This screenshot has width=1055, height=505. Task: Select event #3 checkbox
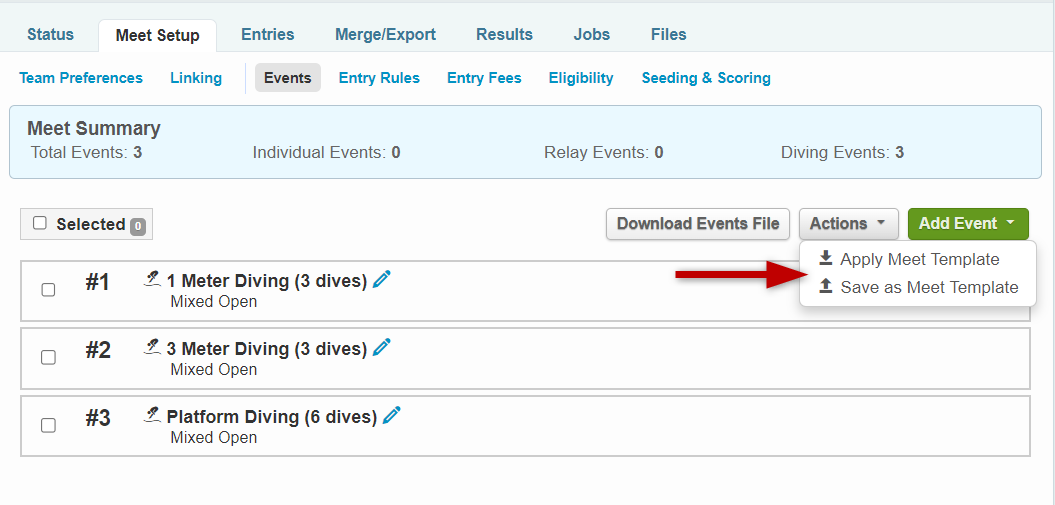click(48, 425)
